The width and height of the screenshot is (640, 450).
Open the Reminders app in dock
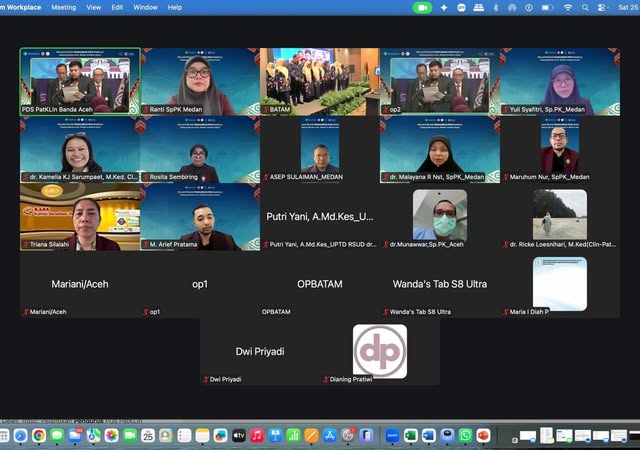pyautogui.click(x=184, y=436)
